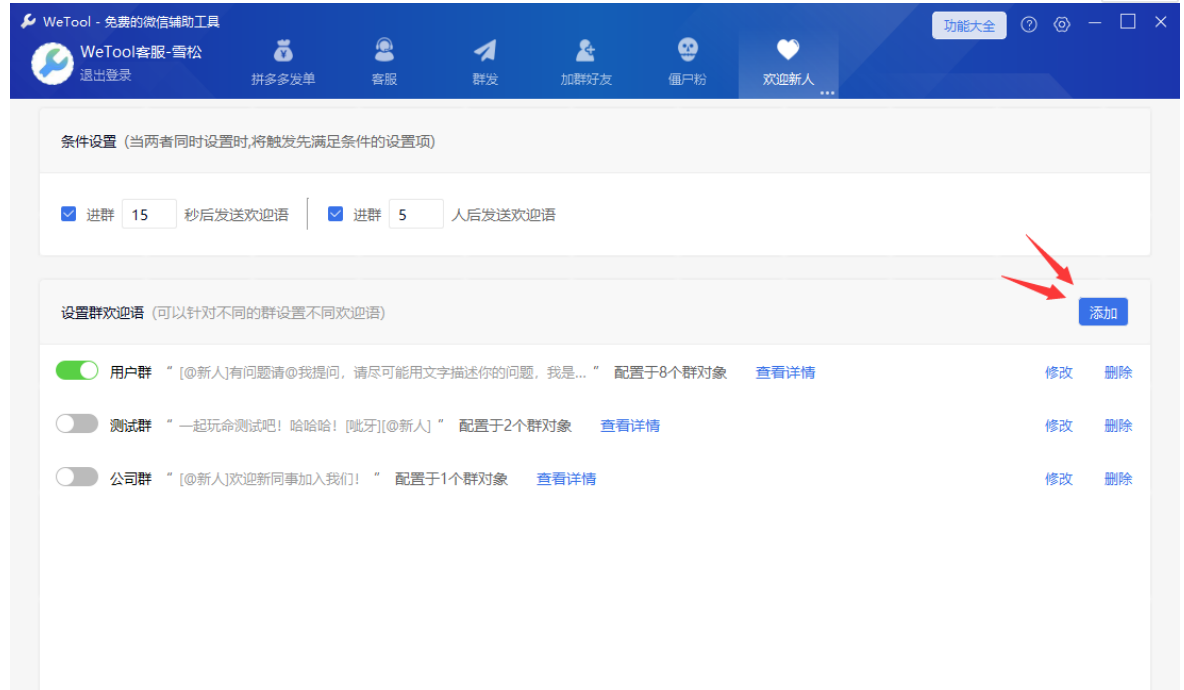Switch to the 客服 tab label

(x=384, y=79)
